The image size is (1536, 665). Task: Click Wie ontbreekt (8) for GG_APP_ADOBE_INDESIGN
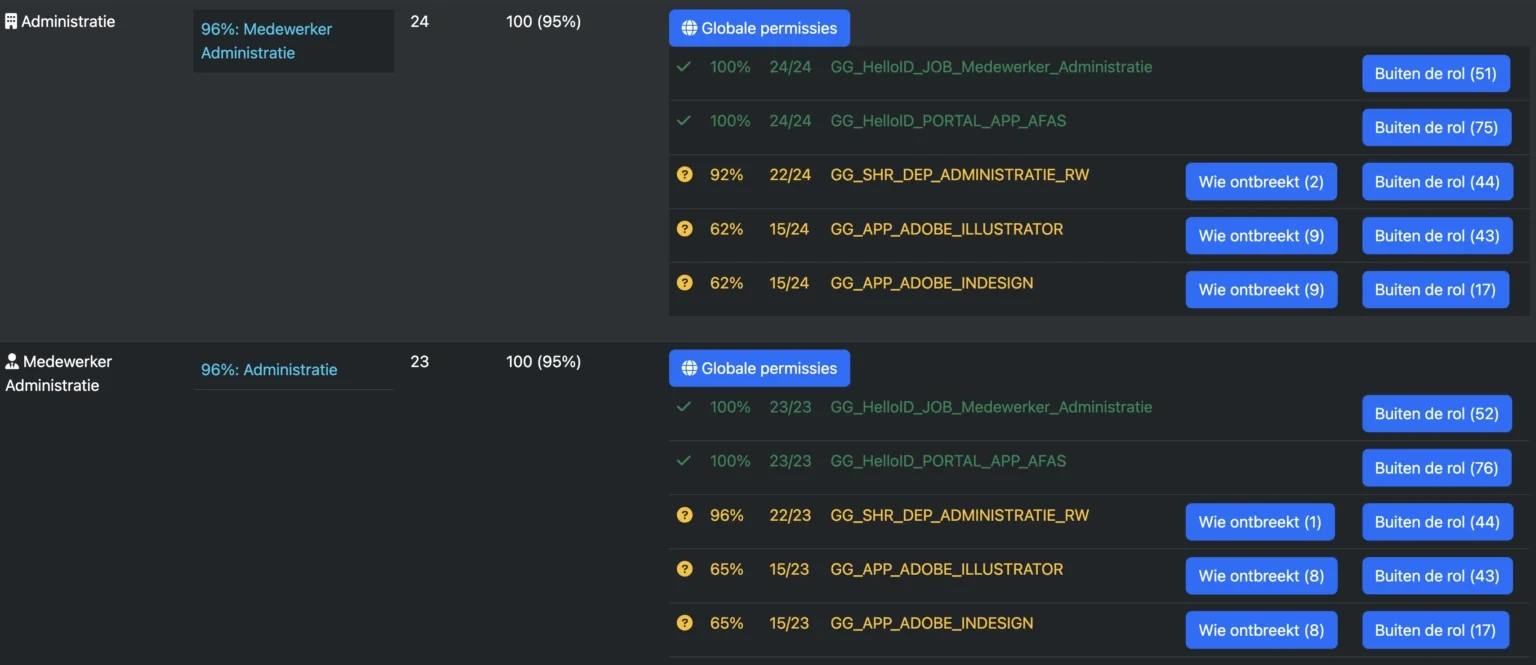pos(1261,629)
